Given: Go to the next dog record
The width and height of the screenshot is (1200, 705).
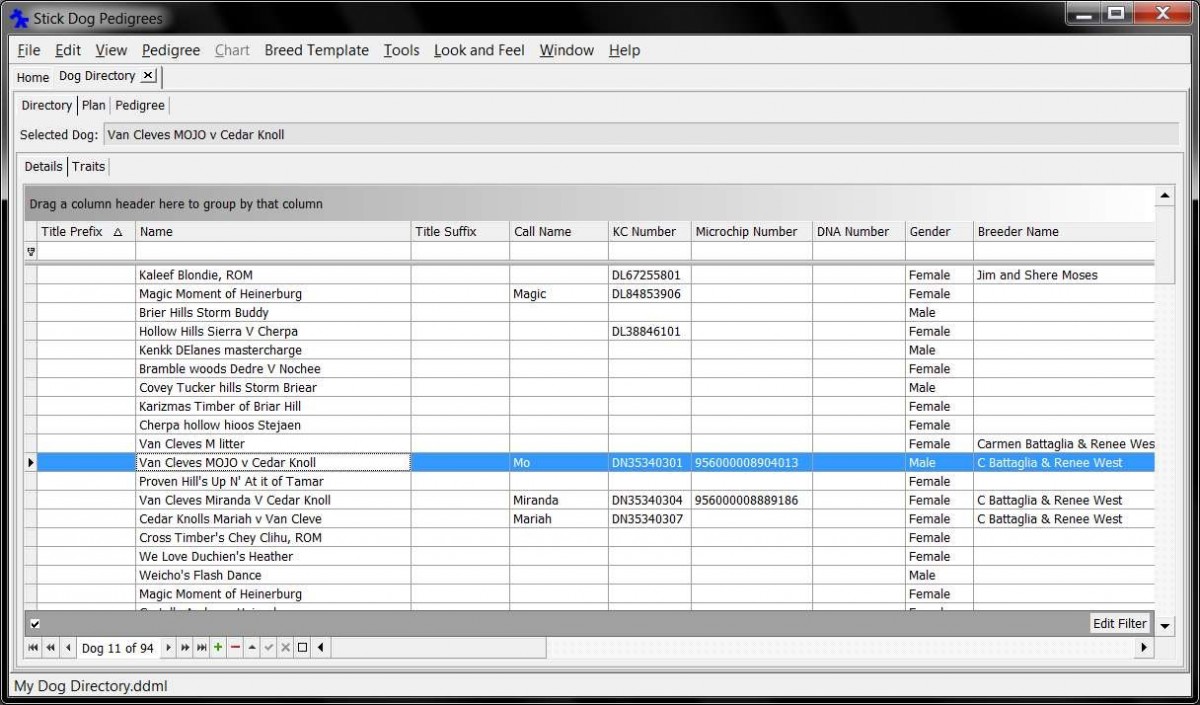Looking at the screenshot, I should coord(168,648).
